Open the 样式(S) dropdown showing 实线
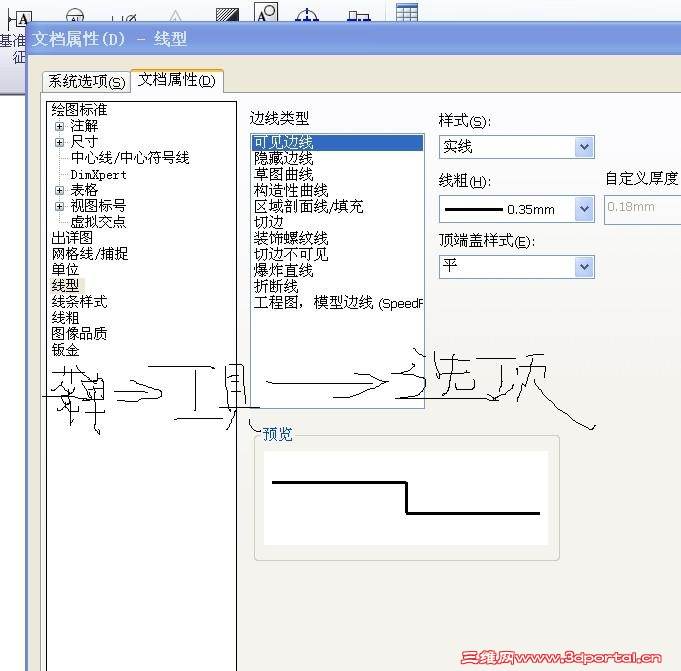 pos(516,147)
